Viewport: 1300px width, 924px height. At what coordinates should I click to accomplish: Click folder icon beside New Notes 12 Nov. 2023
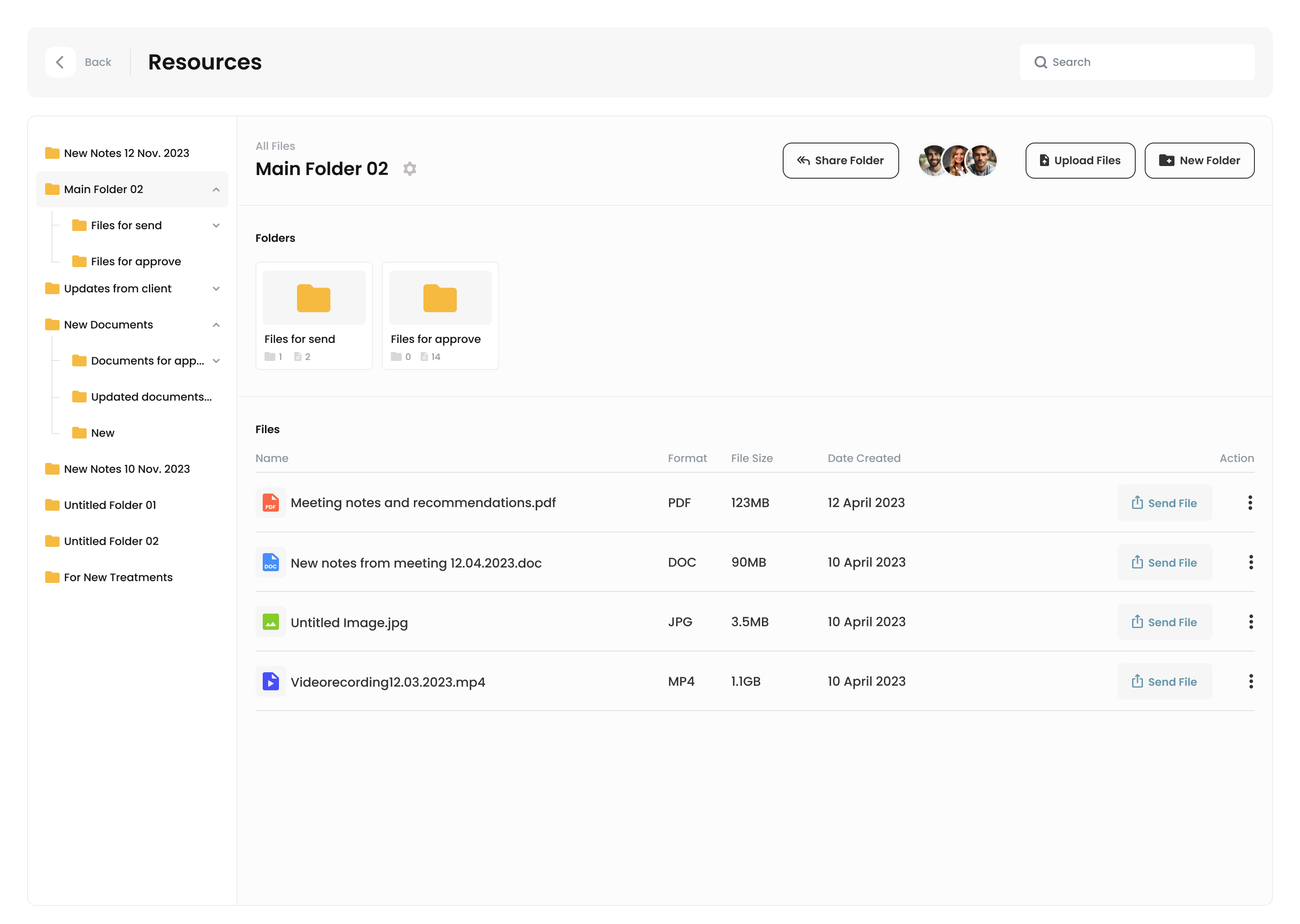(52, 153)
